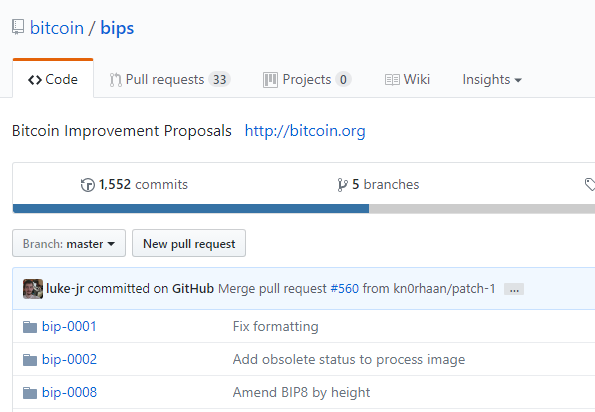The image size is (595, 412).
Task: Click the language breakdown color bar
Action: pos(304,209)
